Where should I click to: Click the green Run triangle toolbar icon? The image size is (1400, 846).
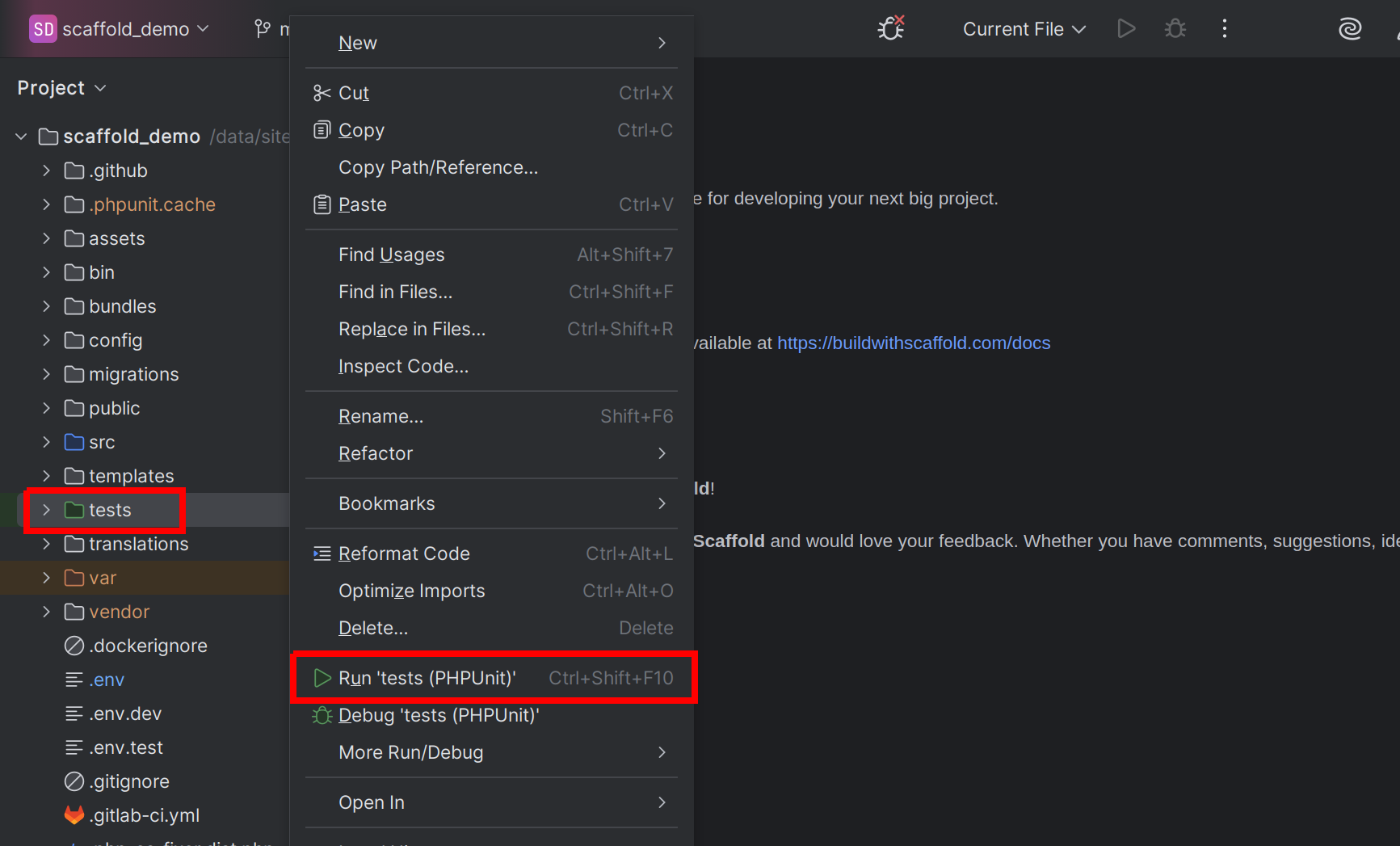[x=1126, y=29]
